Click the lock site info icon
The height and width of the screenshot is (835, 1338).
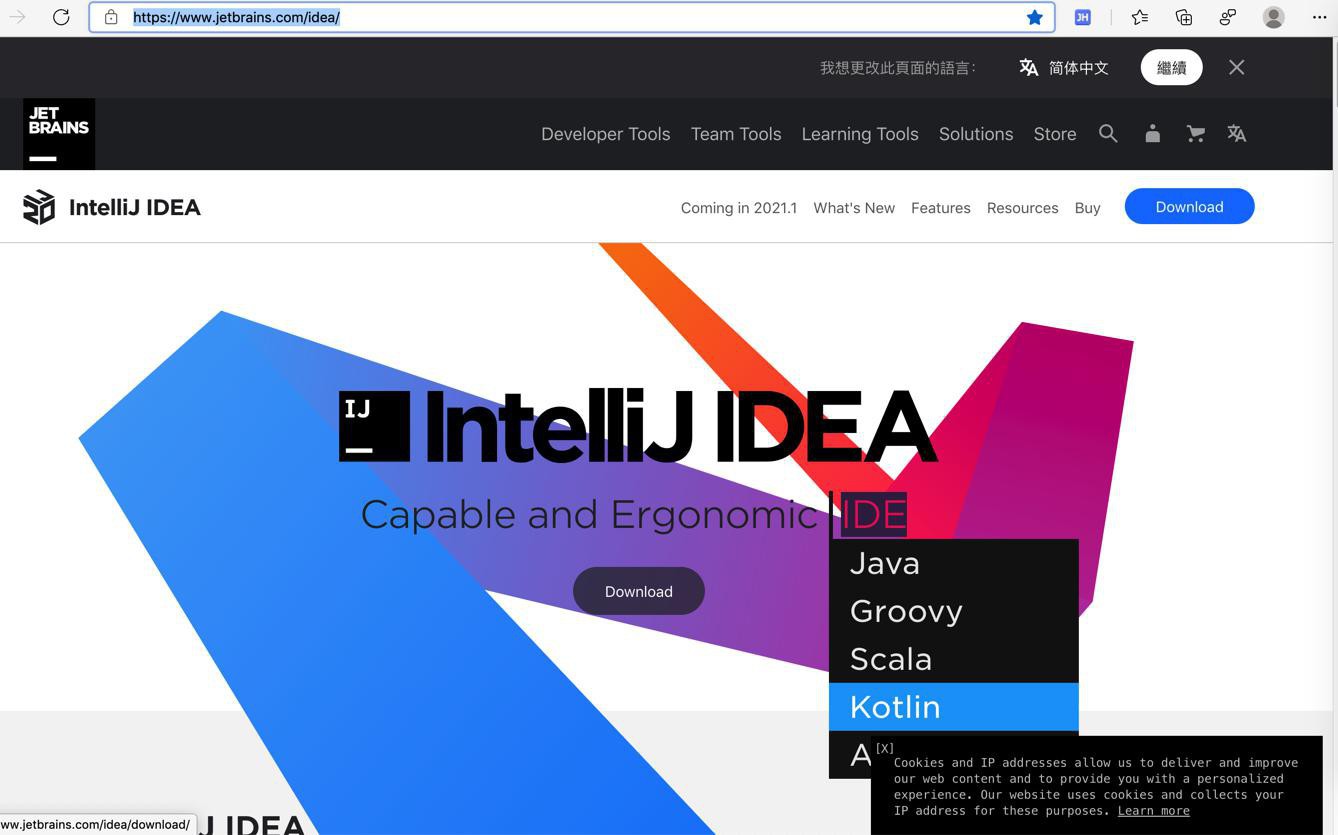pos(111,17)
